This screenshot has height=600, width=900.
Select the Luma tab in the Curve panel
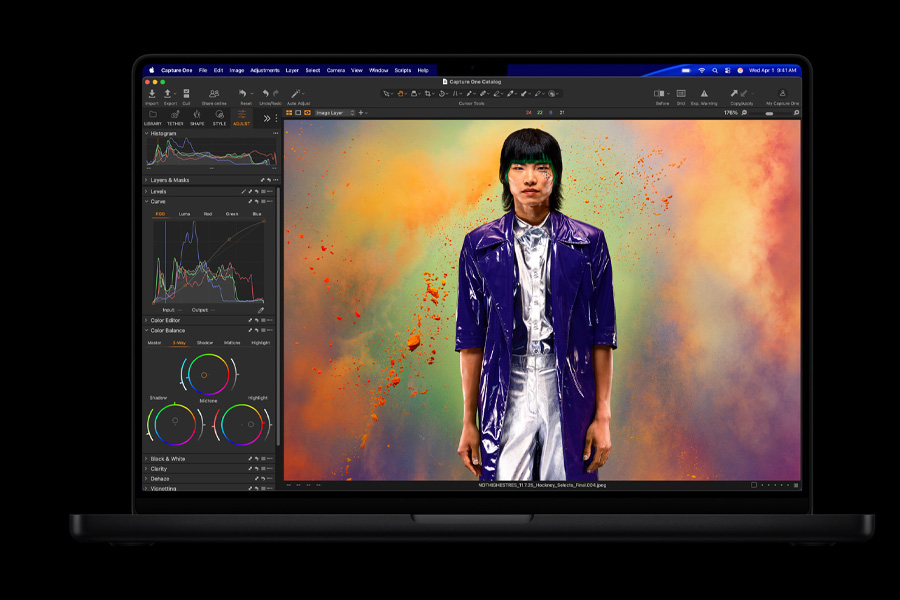tap(184, 214)
